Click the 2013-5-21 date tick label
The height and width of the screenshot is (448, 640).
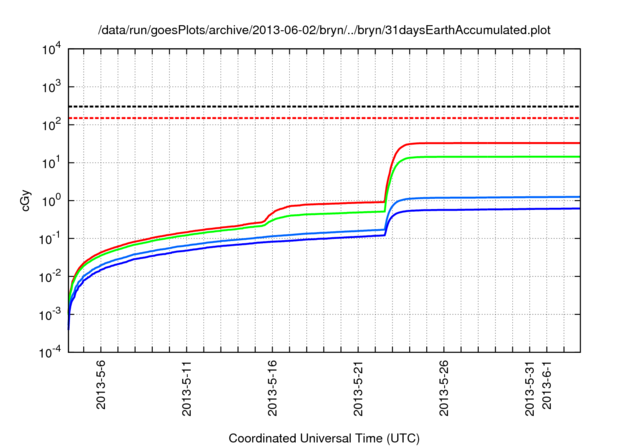[358, 388]
